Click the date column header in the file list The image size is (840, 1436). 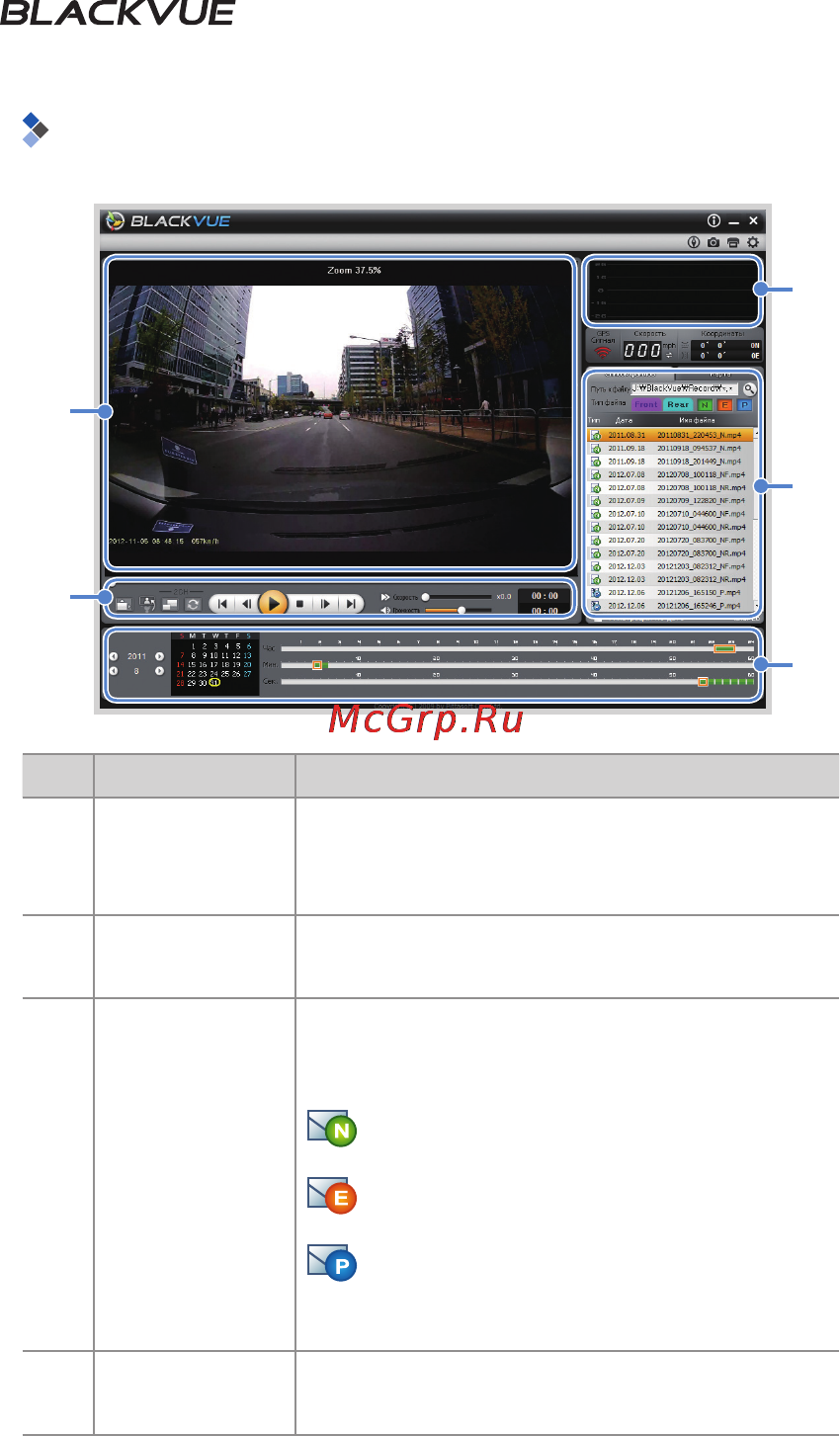[x=624, y=420]
